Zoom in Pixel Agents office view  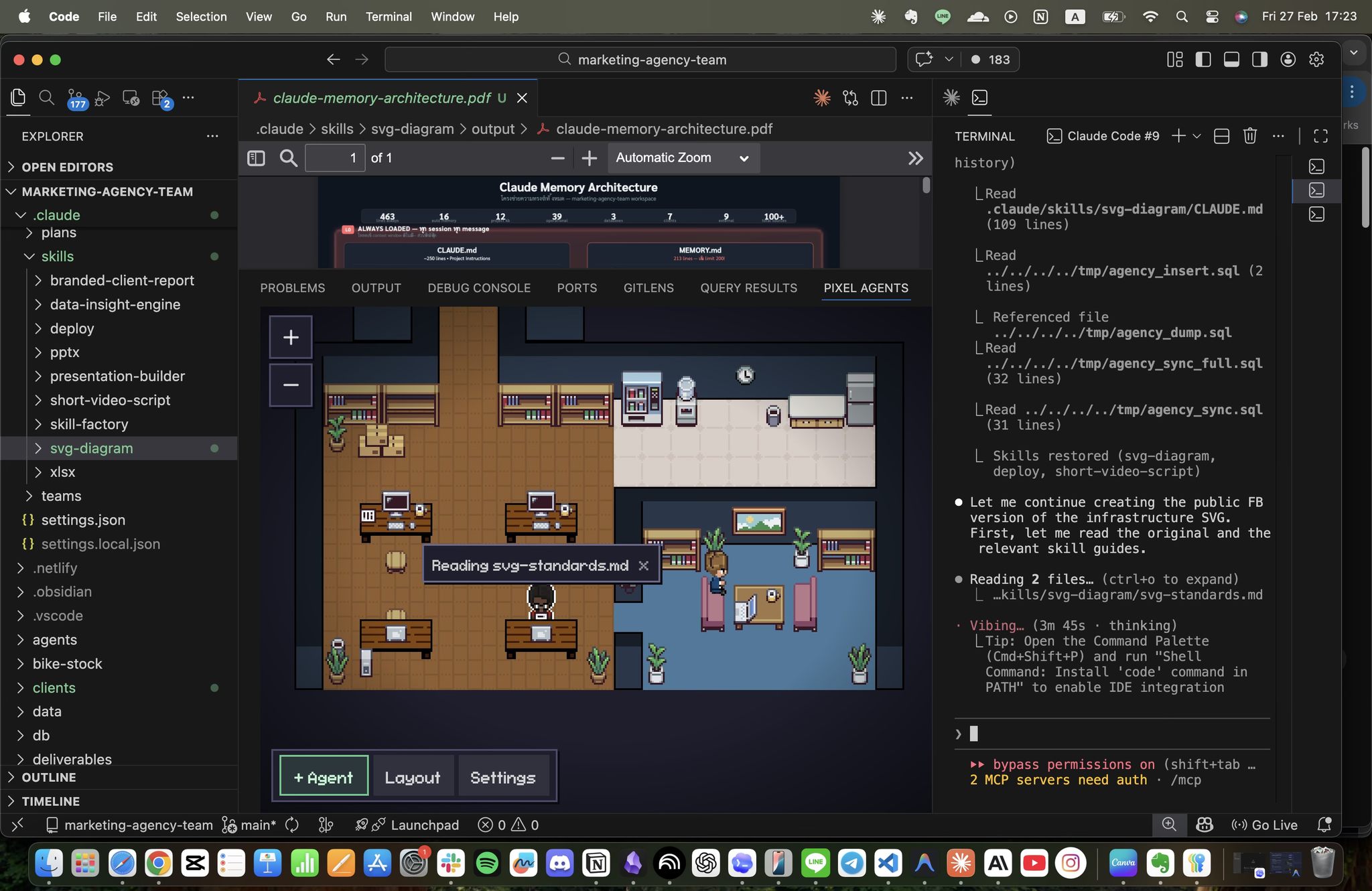coord(291,337)
